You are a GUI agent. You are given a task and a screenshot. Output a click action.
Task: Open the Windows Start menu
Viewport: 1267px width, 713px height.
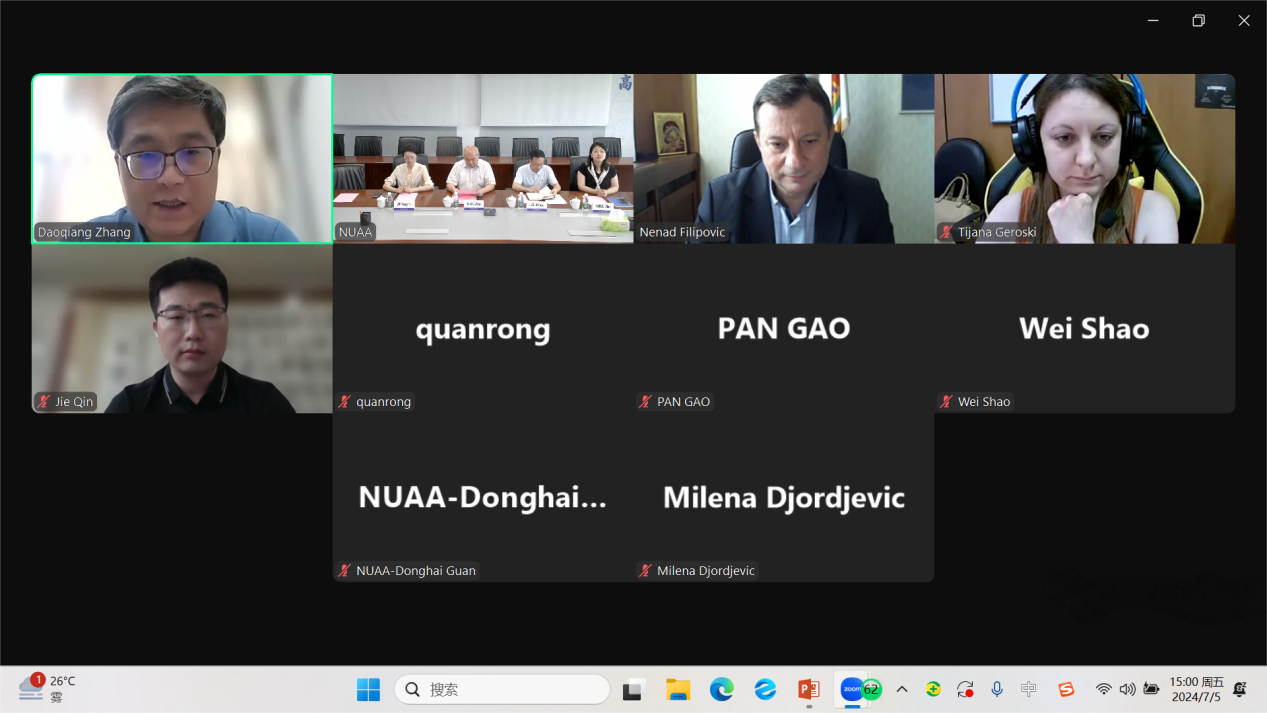click(368, 689)
